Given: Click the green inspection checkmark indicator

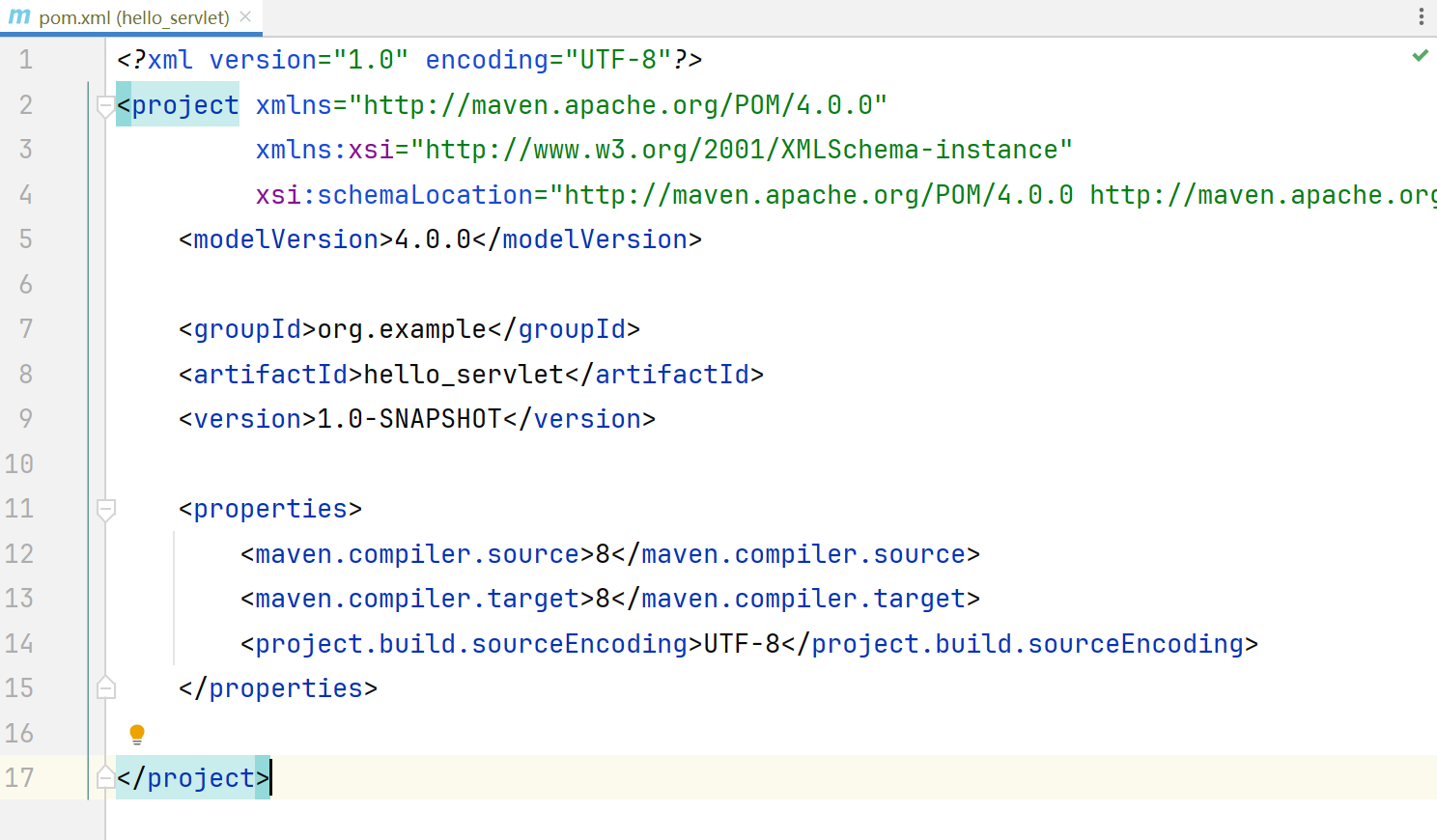Looking at the screenshot, I should click(1420, 56).
